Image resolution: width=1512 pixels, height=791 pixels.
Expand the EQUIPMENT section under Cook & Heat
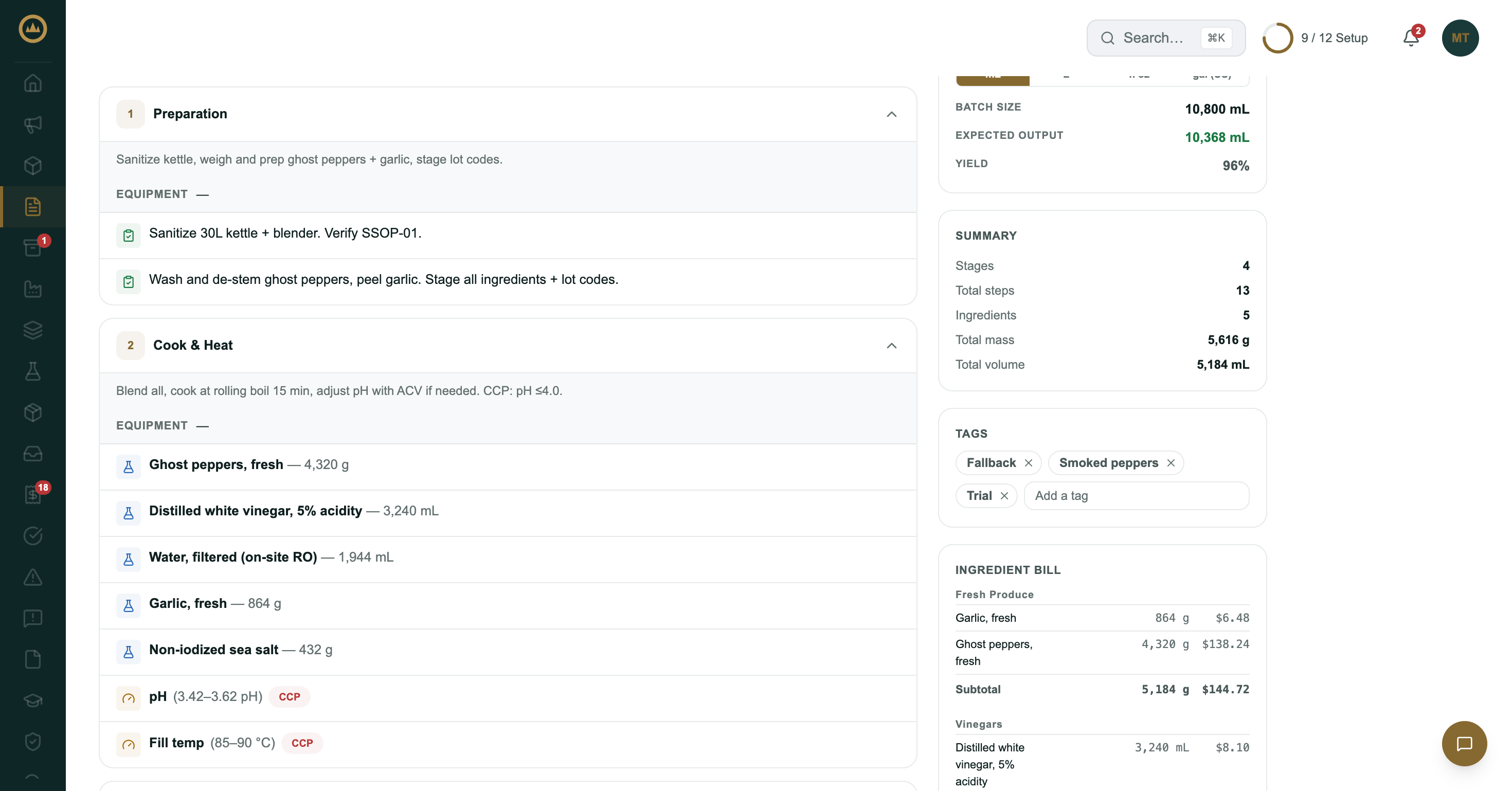[x=163, y=425]
